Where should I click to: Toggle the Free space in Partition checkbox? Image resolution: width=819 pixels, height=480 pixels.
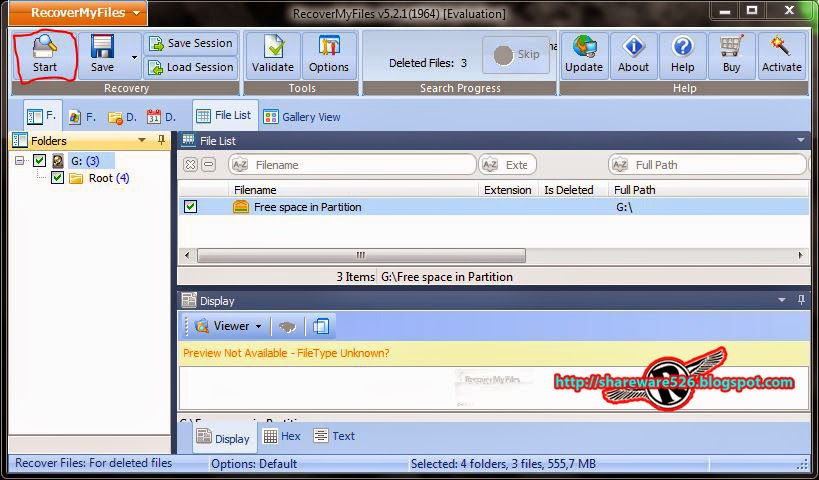[x=191, y=207]
